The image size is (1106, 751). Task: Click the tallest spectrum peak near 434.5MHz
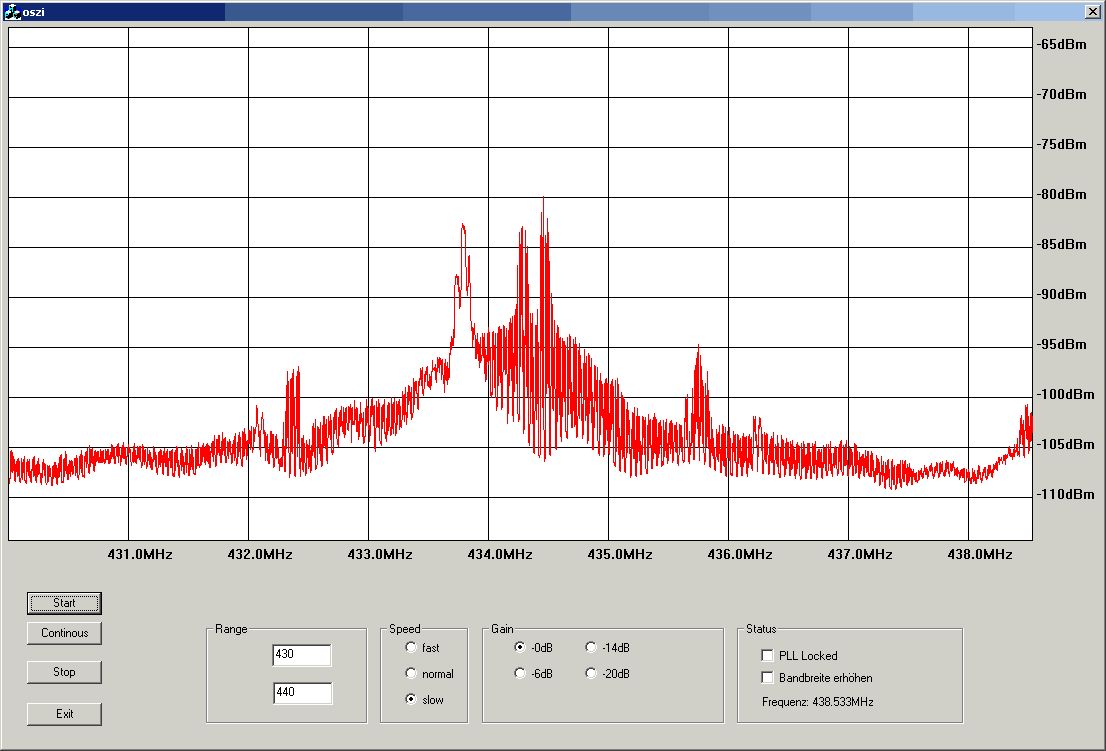[543, 200]
